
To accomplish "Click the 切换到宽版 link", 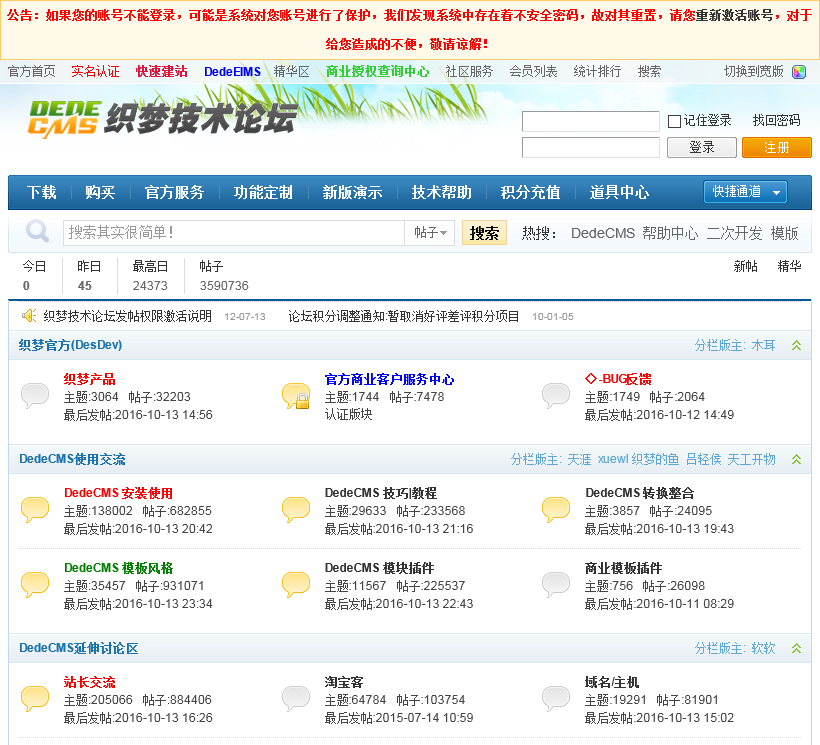I will pyautogui.click(x=754, y=72).
